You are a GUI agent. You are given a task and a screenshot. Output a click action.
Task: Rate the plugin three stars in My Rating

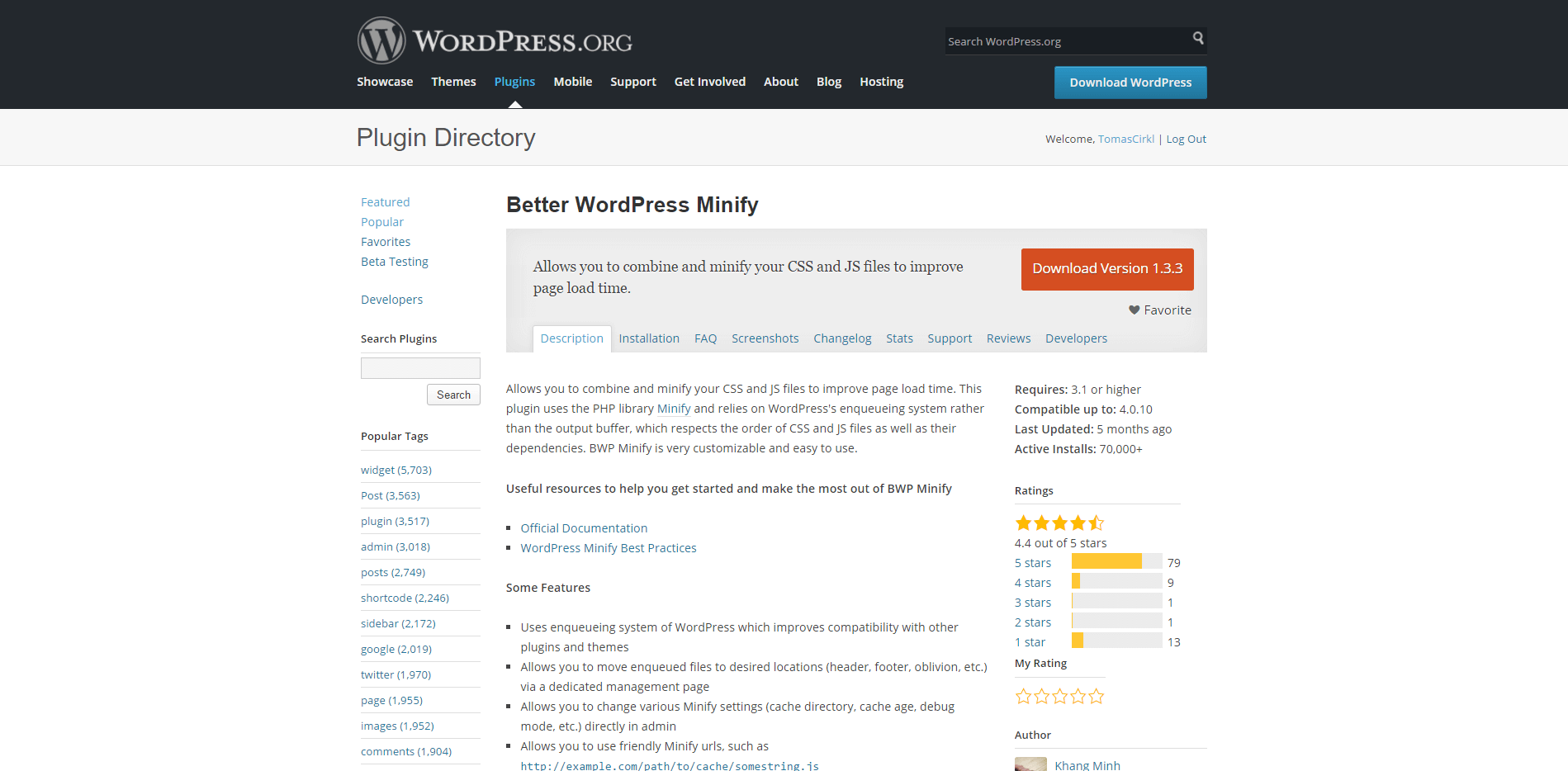1059,697
